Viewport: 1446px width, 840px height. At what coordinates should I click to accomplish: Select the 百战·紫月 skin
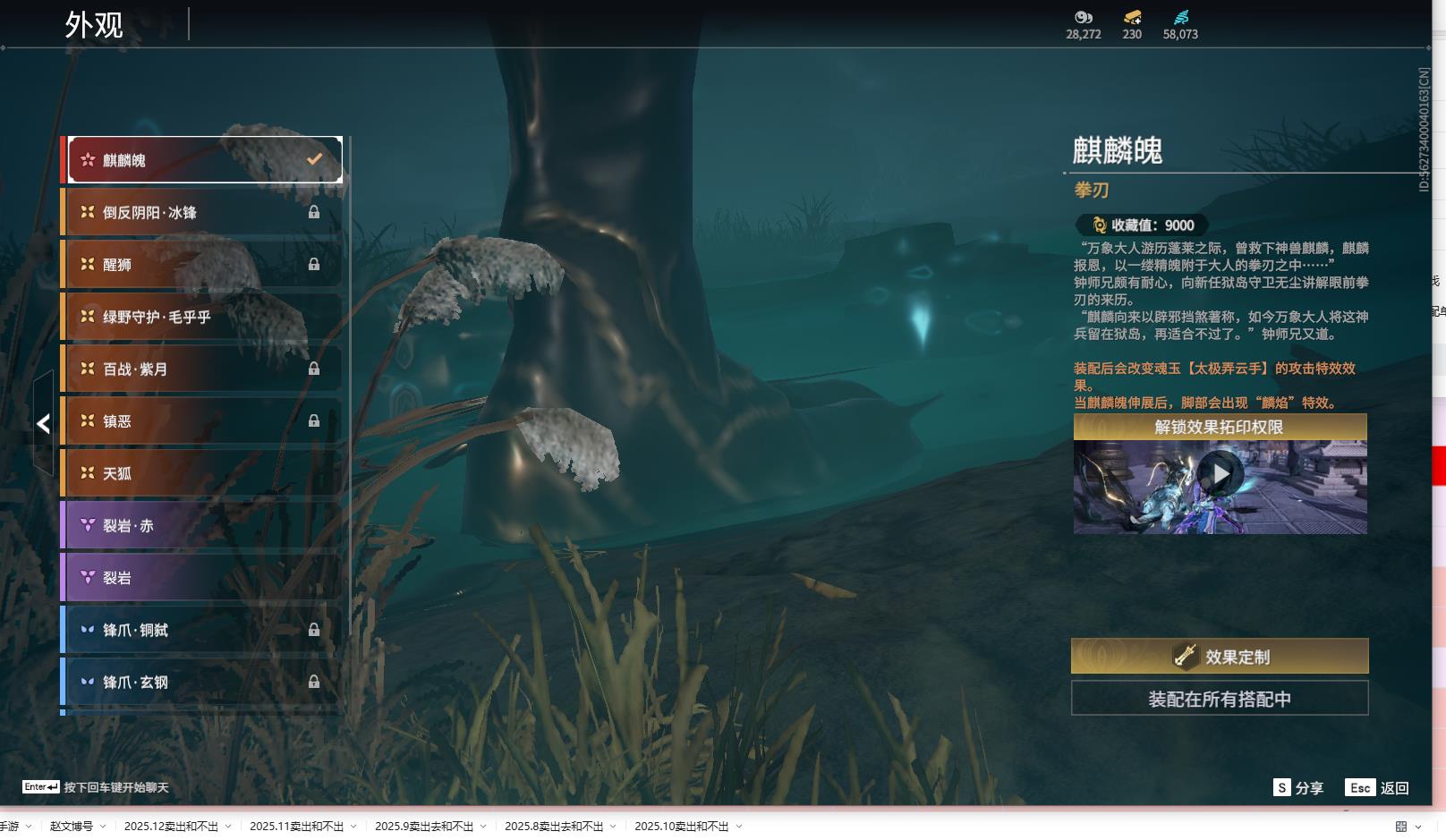(x=202, y=369)
